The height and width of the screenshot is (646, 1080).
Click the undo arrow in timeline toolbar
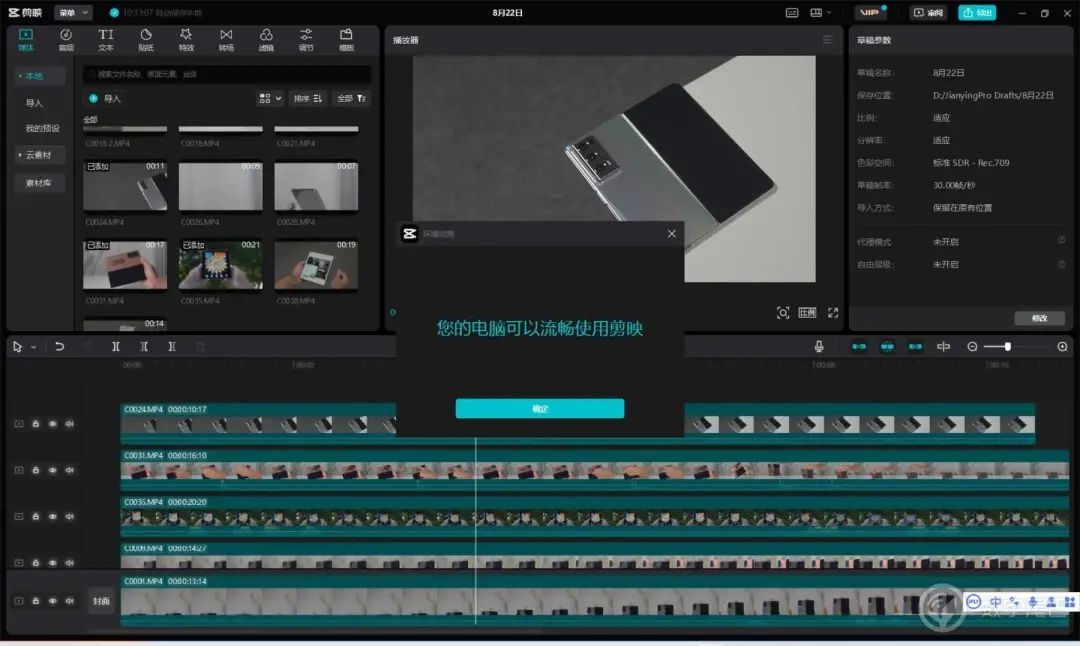coord(60,346)
